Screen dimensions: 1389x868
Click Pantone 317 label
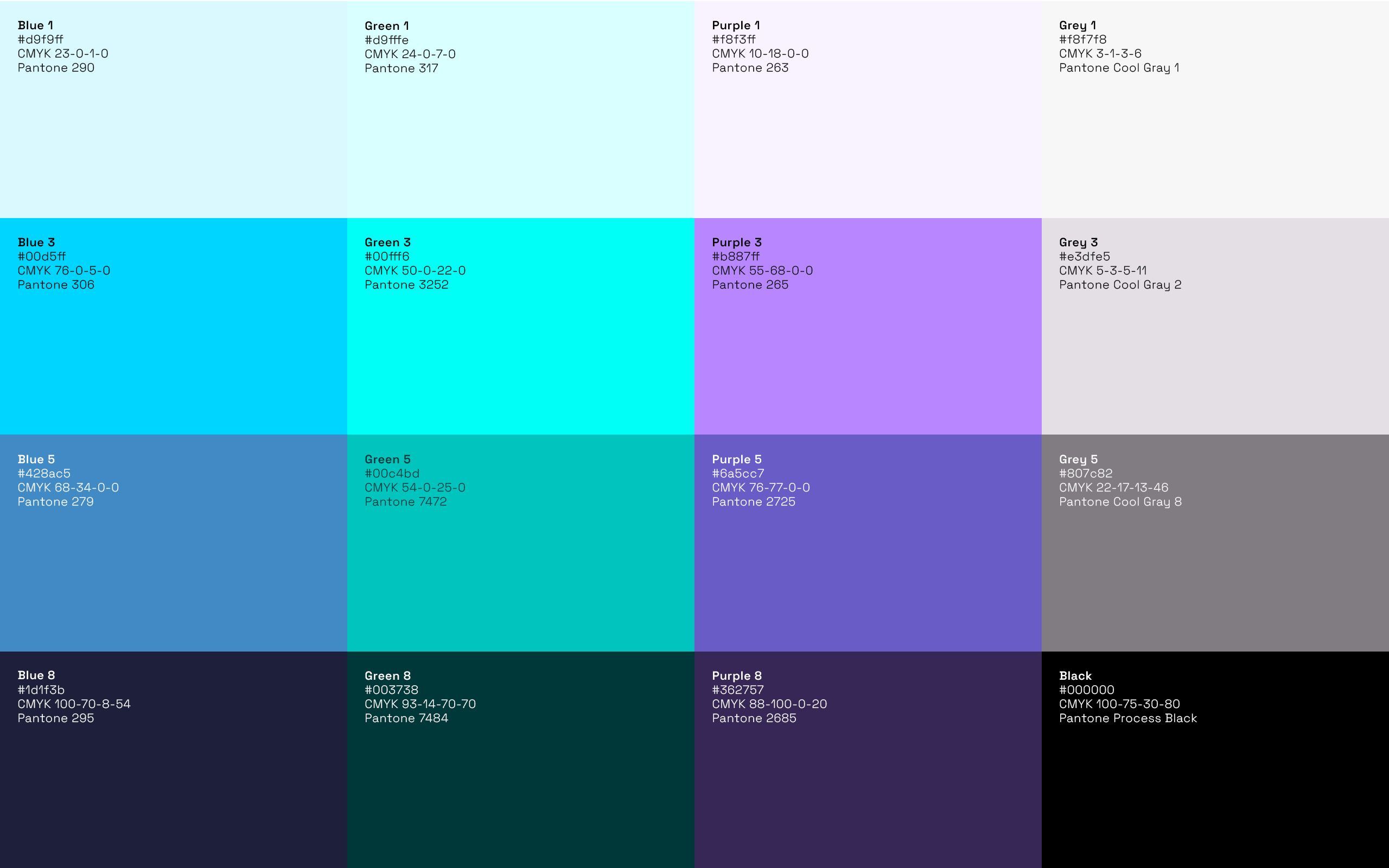(x=401, y=68)
